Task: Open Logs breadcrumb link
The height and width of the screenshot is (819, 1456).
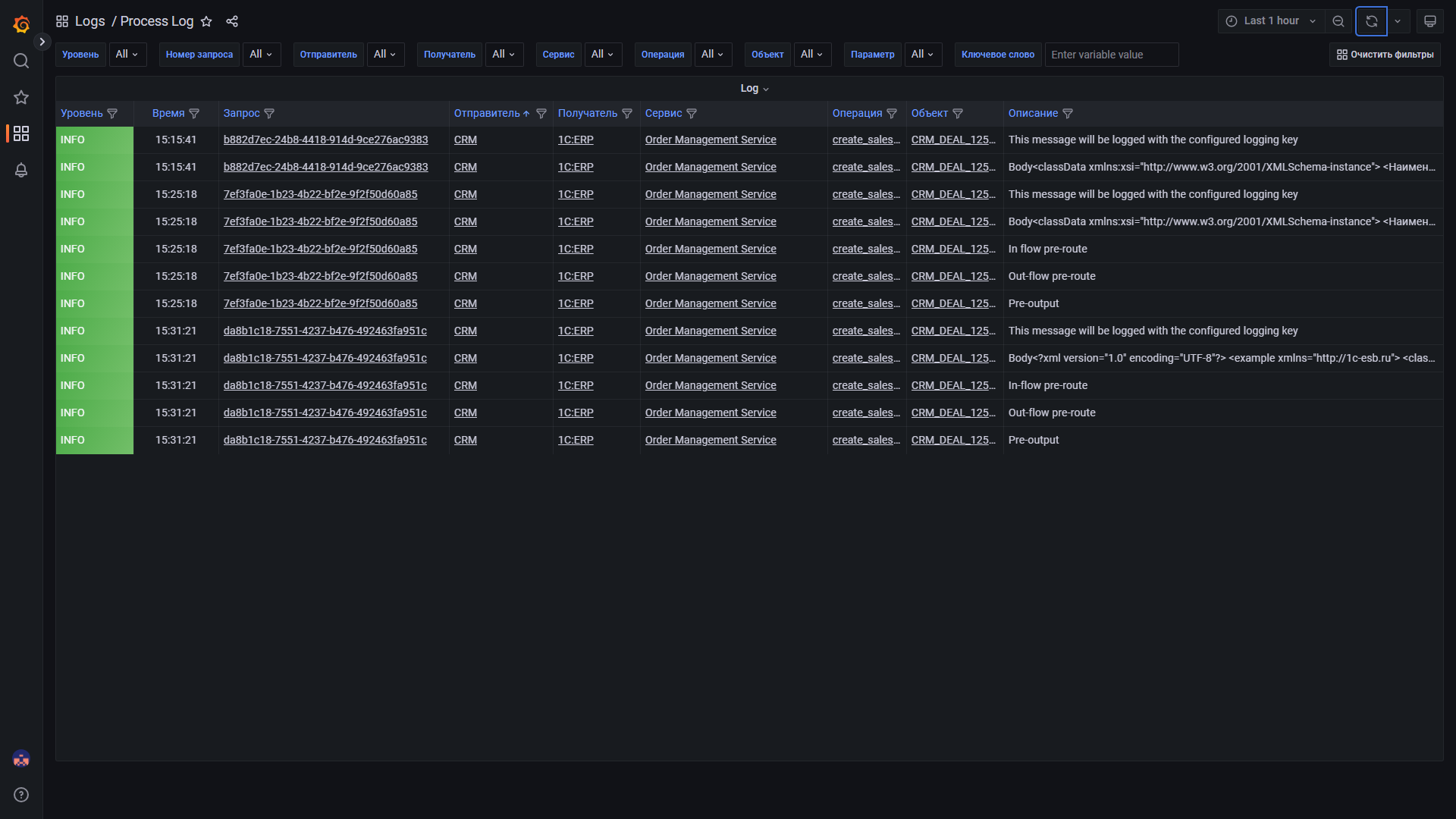Action: 90,21
